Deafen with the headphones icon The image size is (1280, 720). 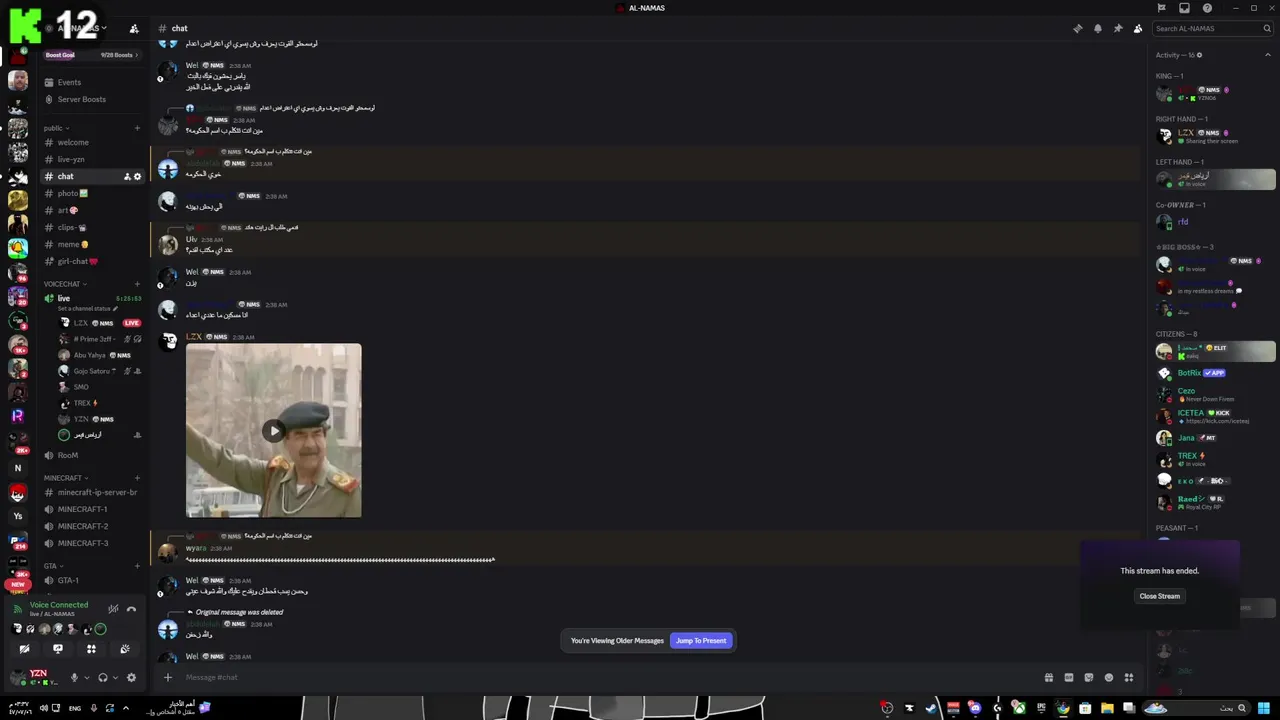click(102, 677)
